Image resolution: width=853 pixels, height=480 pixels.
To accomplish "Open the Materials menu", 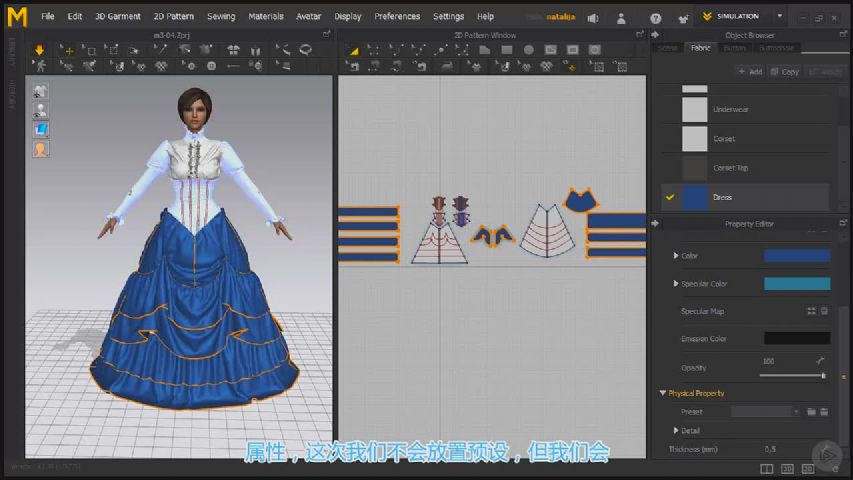I will 265,16.
